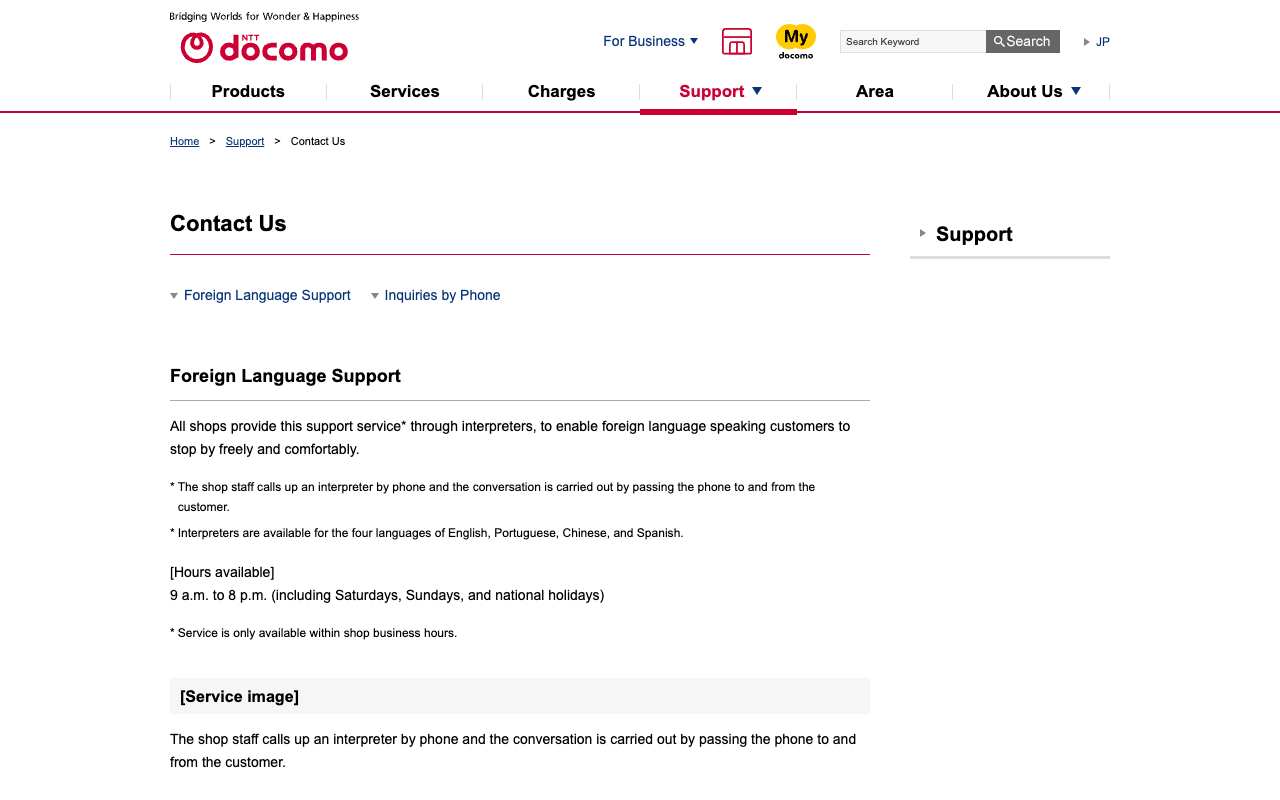Open the Services menu
1280x800 pixels.
click(405, 91)
